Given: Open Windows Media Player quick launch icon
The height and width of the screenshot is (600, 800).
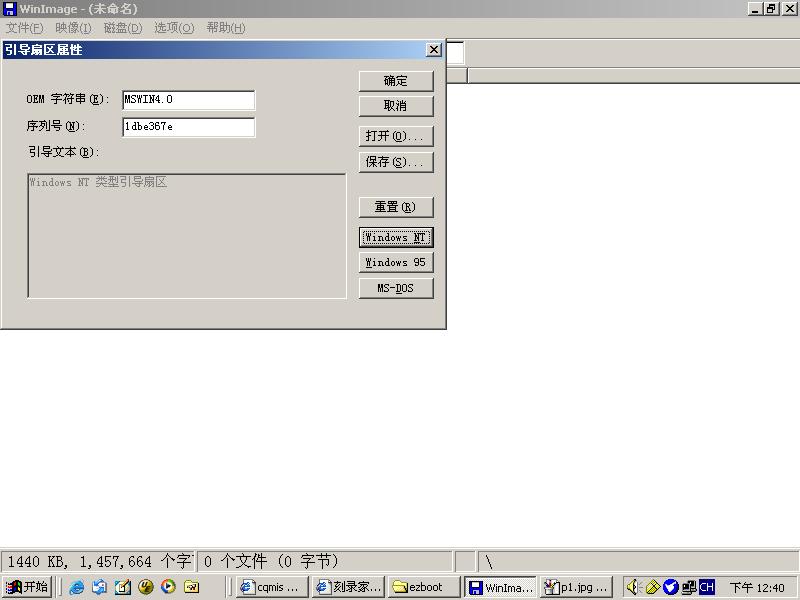Looking at the screenshot, I should click(x=168, y=587).
